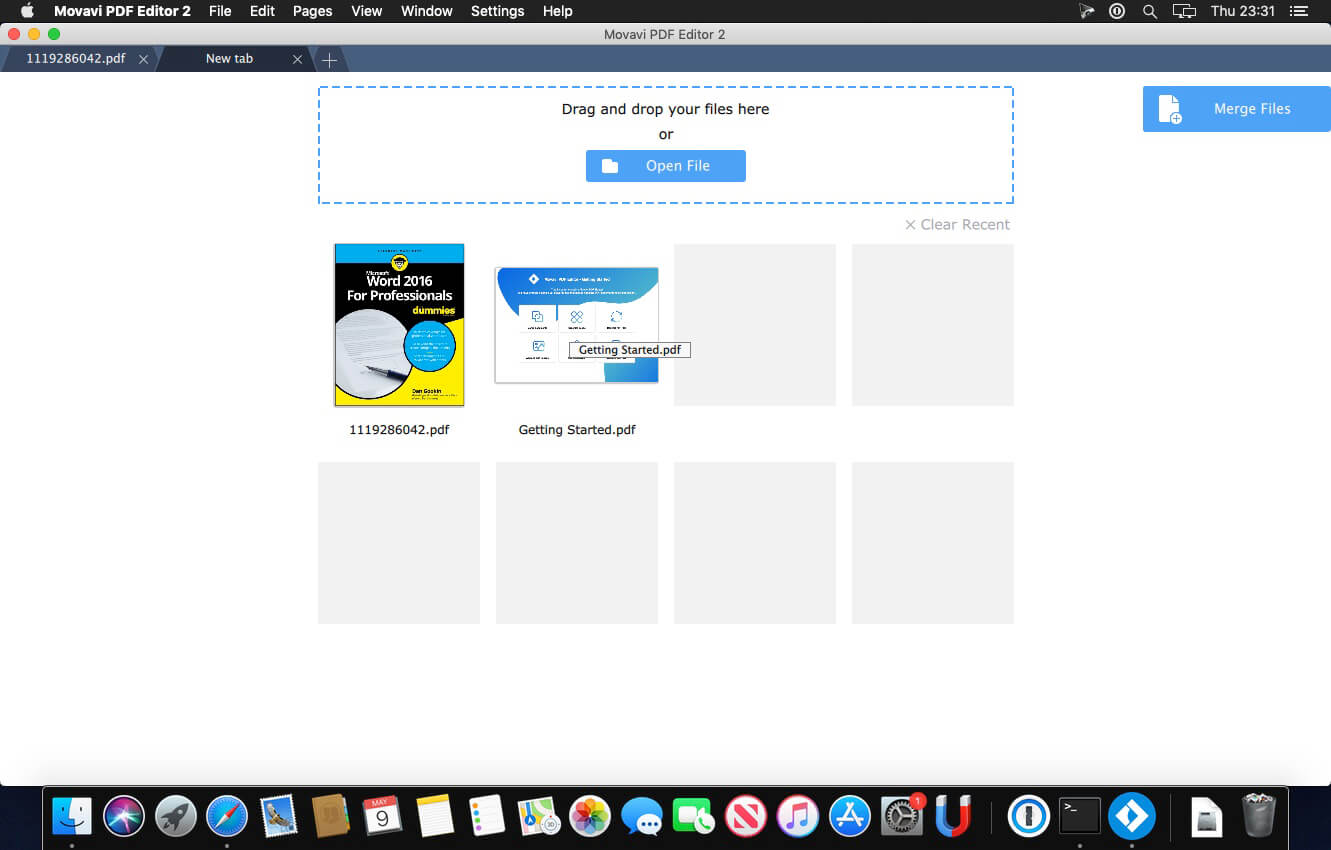This screenshot has width=1331, height=850.
Task: Open Maps app in the dock
Action: pos(538,816)
